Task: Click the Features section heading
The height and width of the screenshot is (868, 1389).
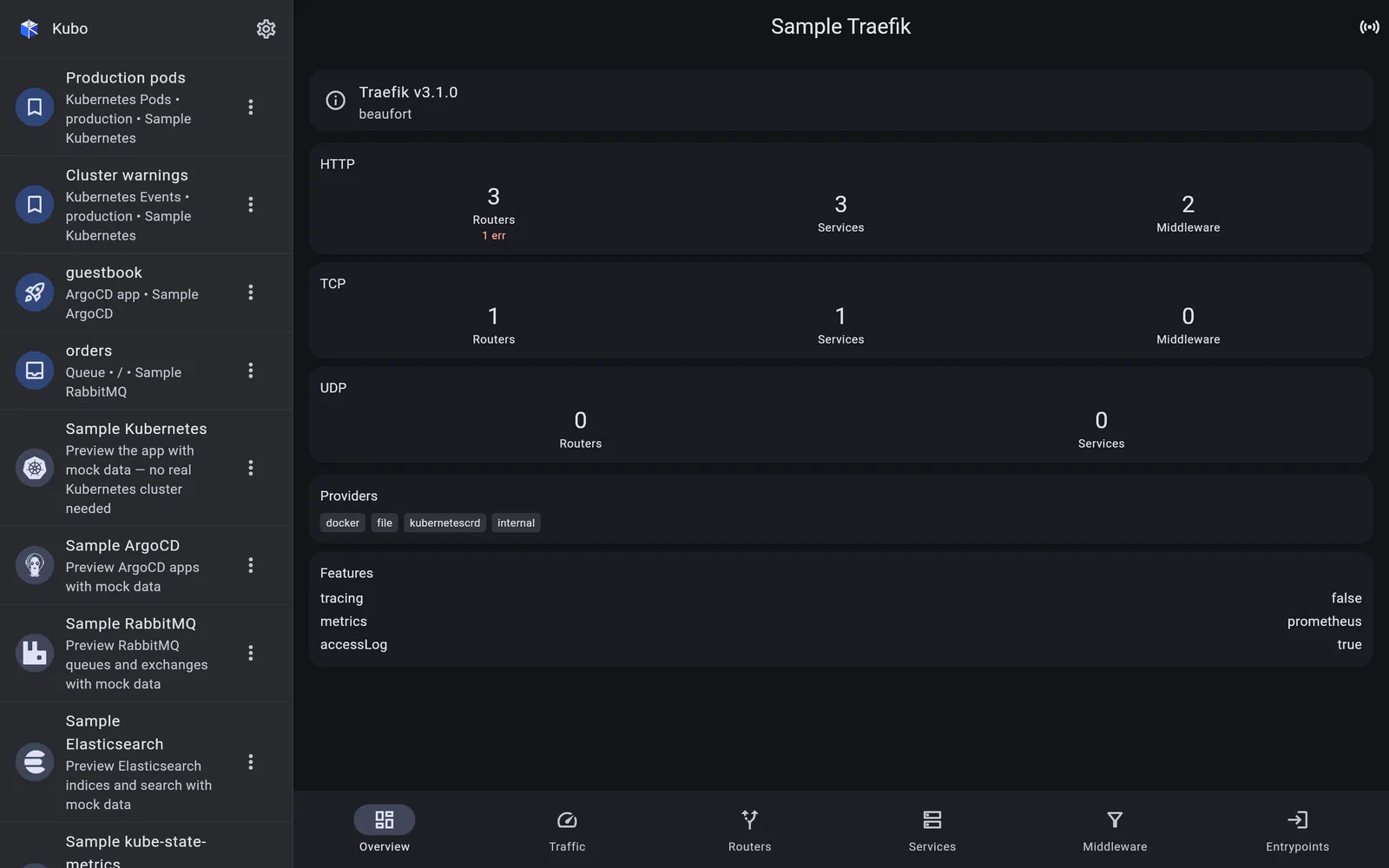Action: tap(346, 573)
